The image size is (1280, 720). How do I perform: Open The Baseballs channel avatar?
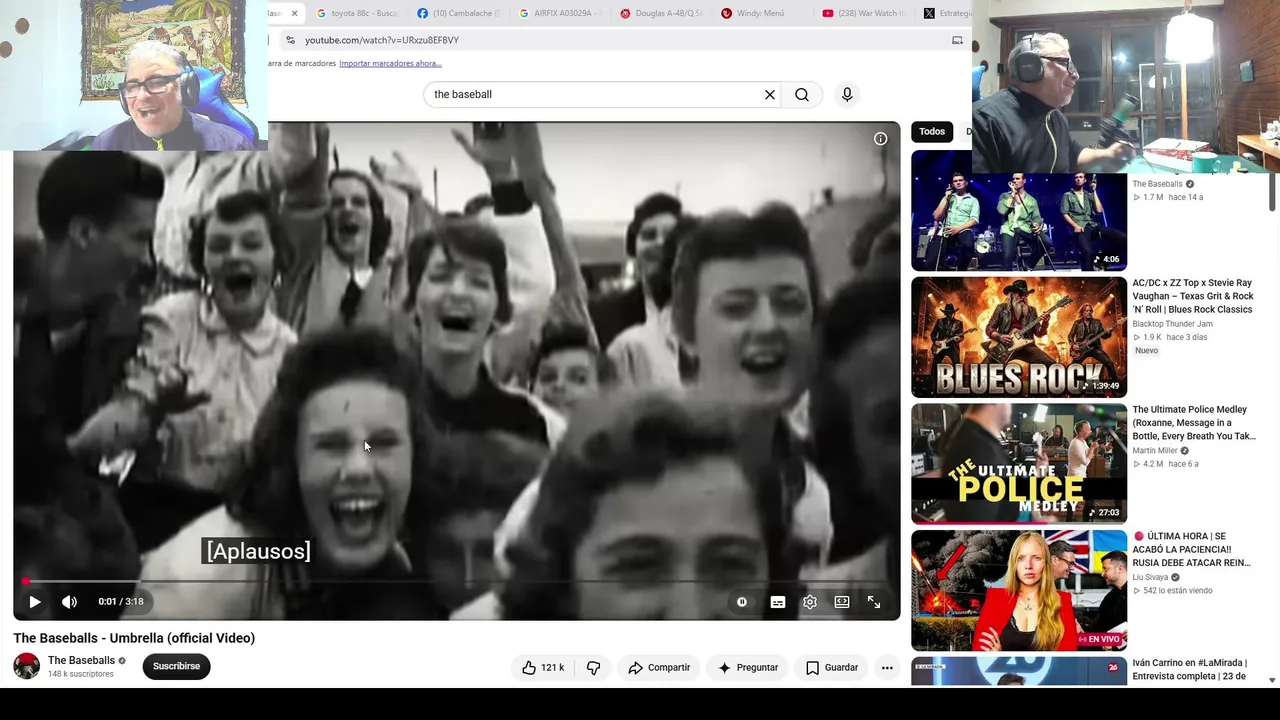(27, 666)
